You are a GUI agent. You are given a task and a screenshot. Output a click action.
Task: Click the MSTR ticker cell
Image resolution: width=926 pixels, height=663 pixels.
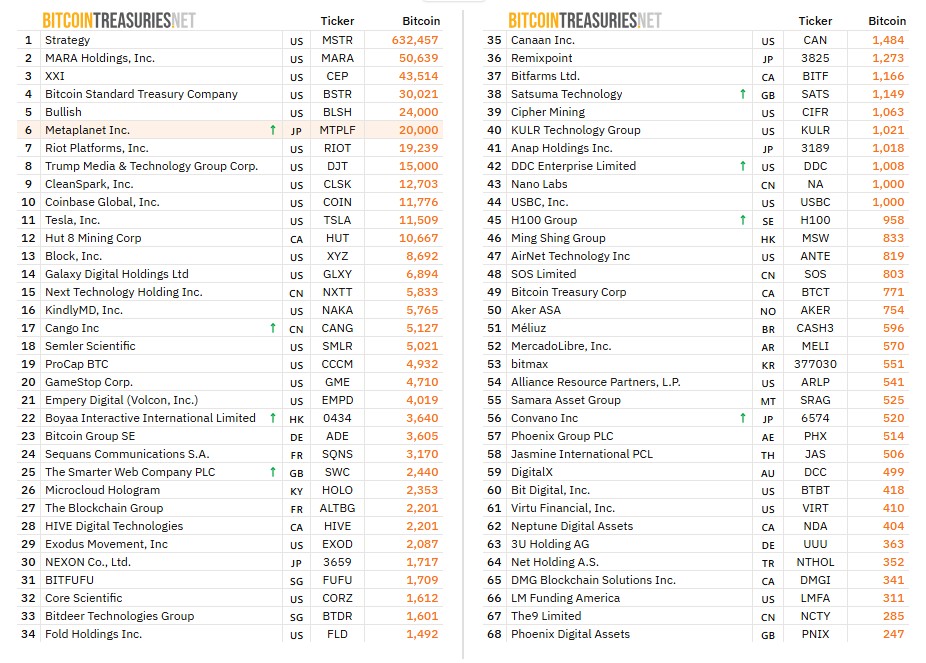coord(337,40)
